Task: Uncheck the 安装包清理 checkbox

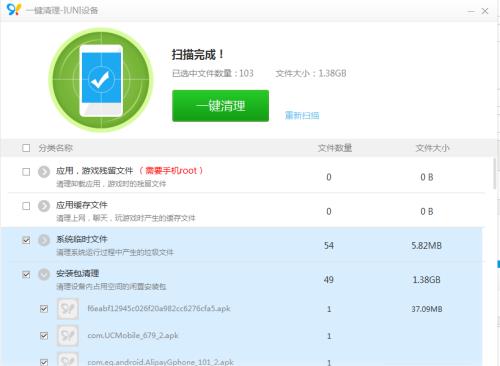Action: [26, 275]
